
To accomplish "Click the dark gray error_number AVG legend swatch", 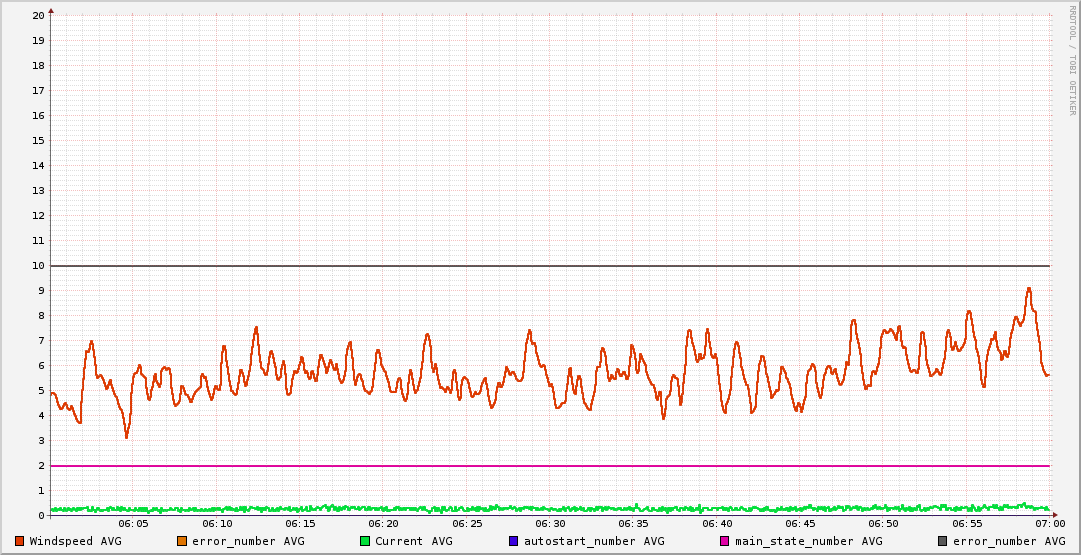I will pyautogui.click(x=942, y=541).
